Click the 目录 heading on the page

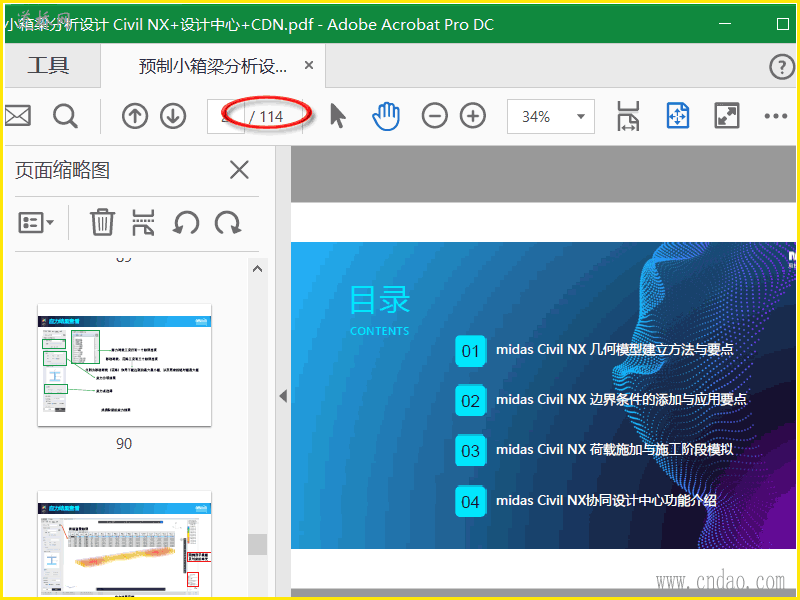coord(380,299)
